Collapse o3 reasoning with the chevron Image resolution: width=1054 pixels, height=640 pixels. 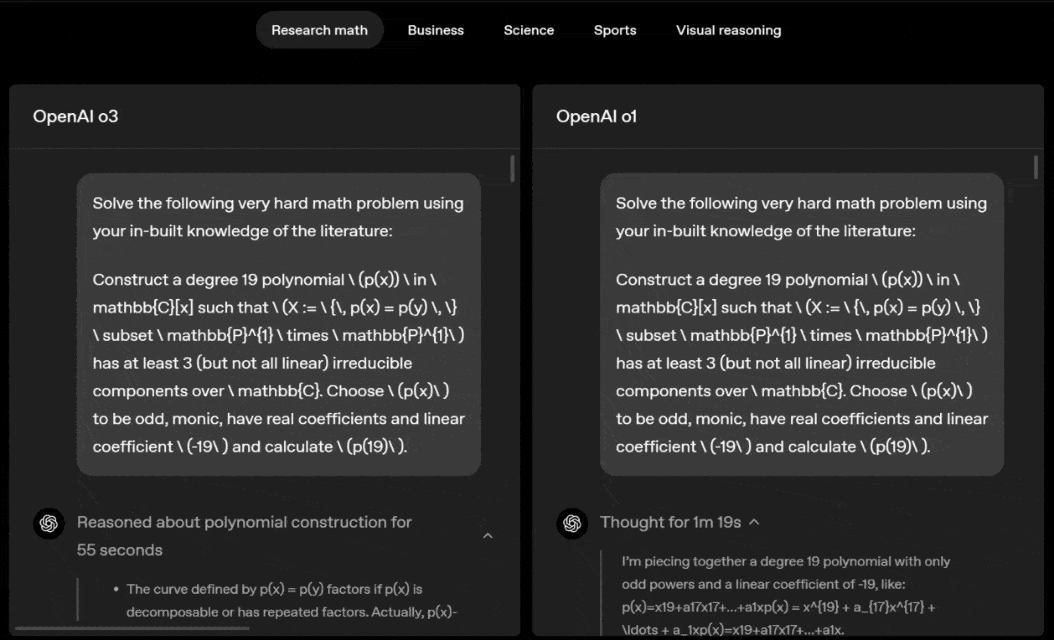pos(488,536)
